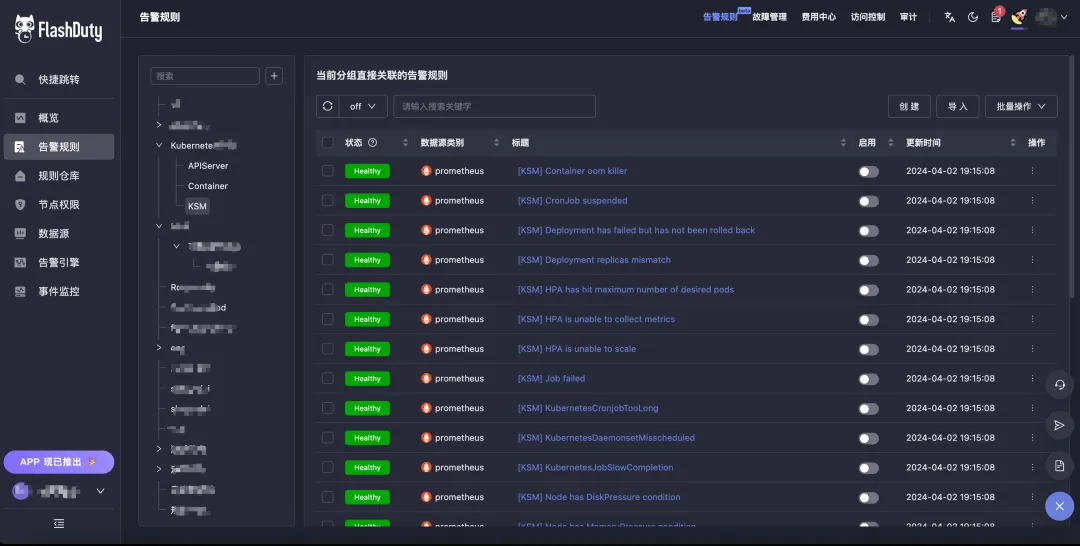1080x546 pixels.
Task: Go to 故障管理 in top navigation
Action: (x=769, y=17)
